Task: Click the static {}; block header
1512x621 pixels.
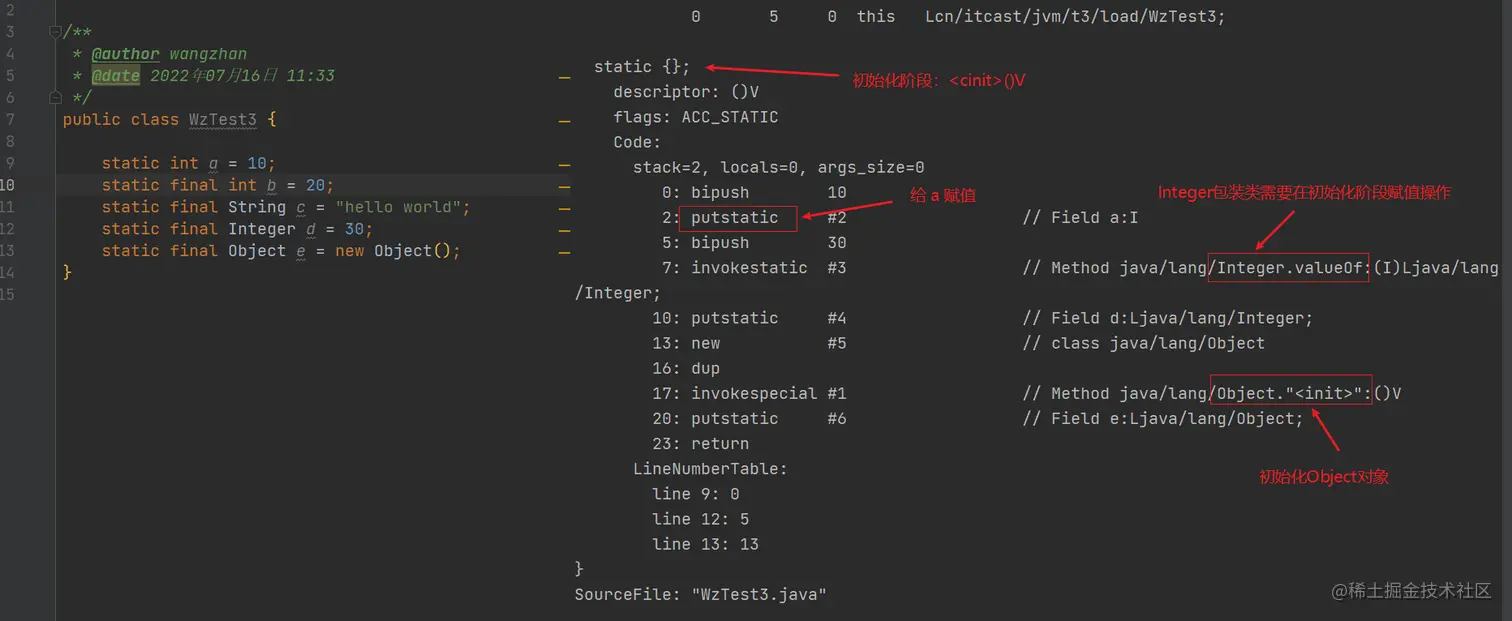Action: [x=641, y=67]
